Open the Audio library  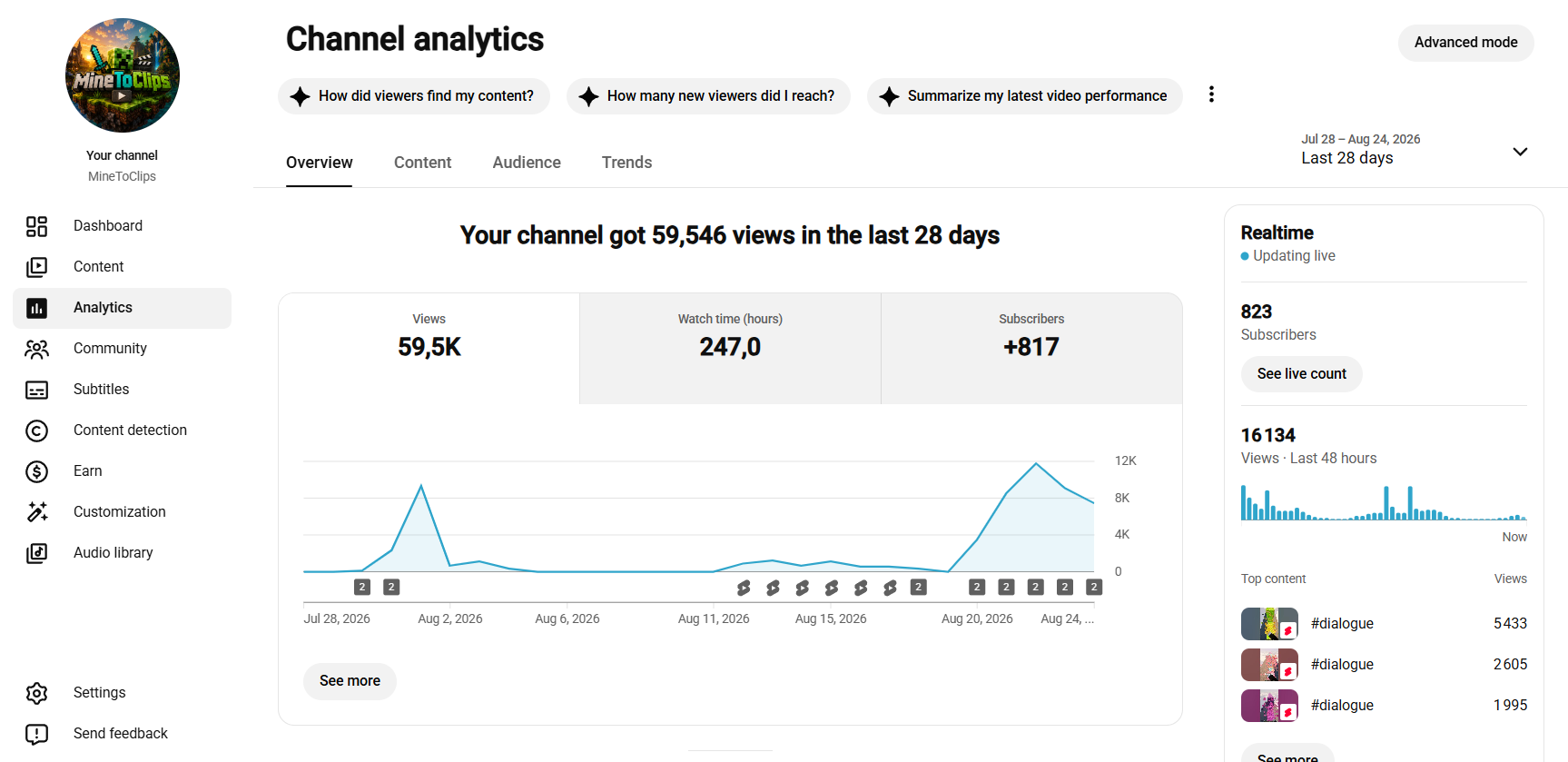click(122, 553)
